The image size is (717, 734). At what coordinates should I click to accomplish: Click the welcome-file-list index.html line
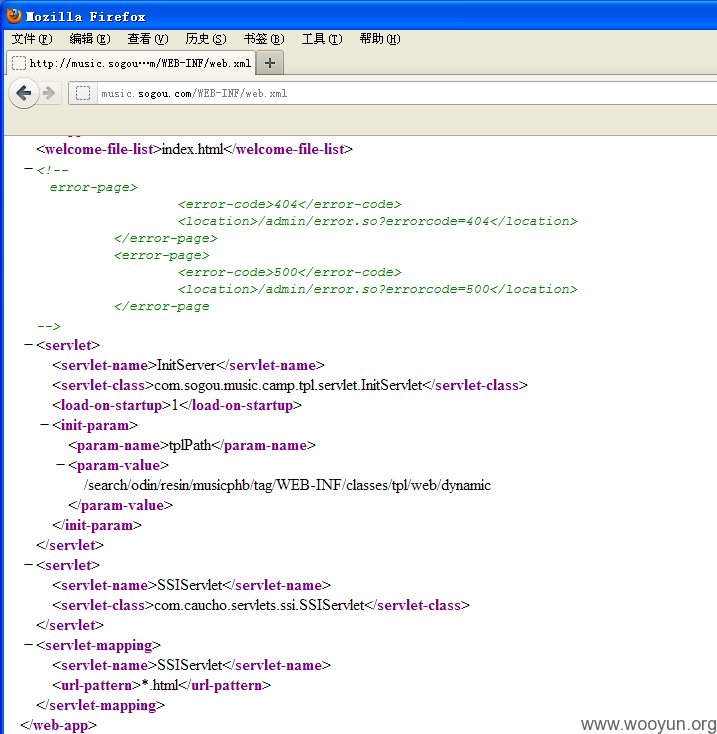tap(194, 149)
